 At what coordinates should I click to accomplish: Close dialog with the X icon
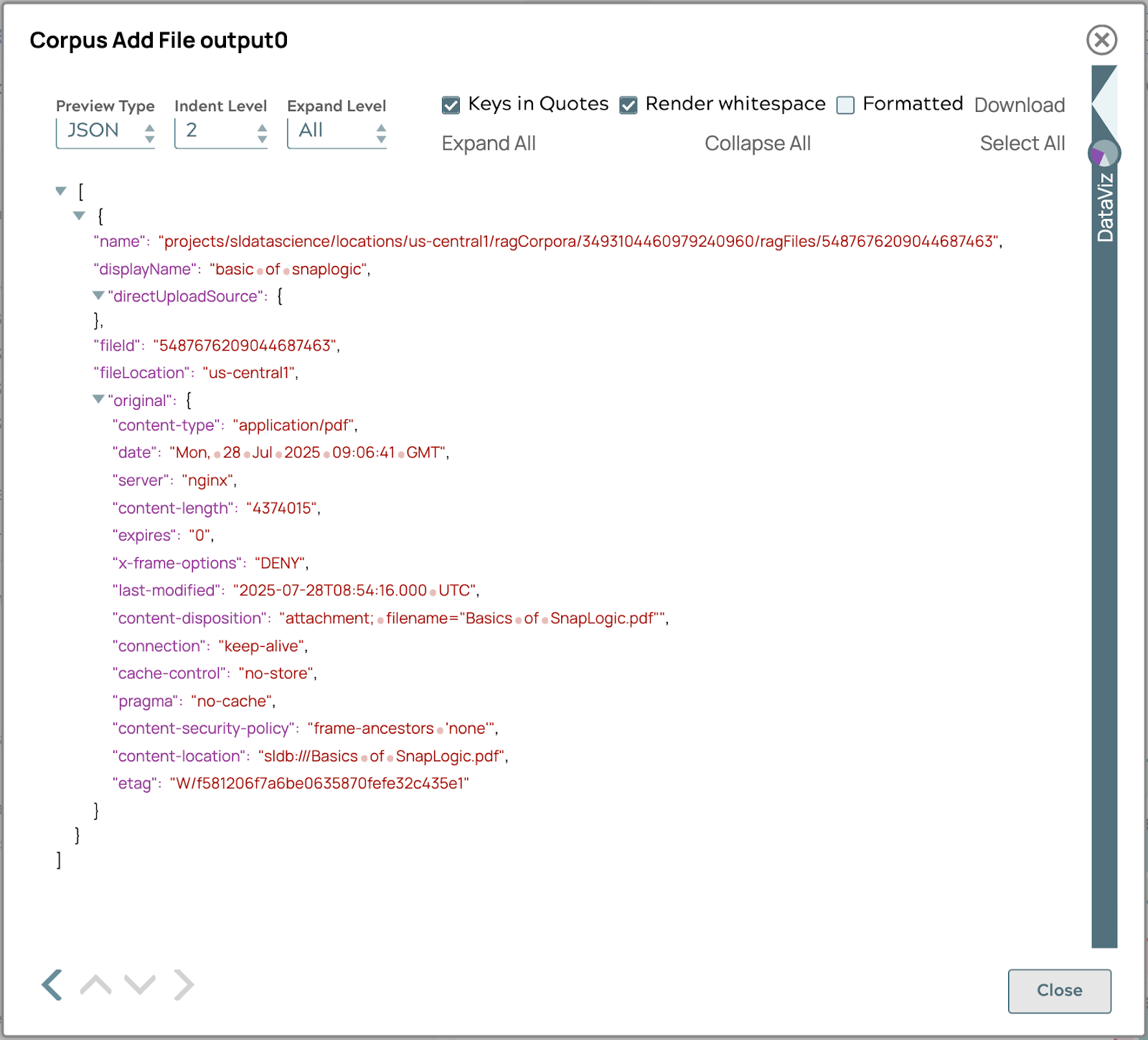[1101, 40]
